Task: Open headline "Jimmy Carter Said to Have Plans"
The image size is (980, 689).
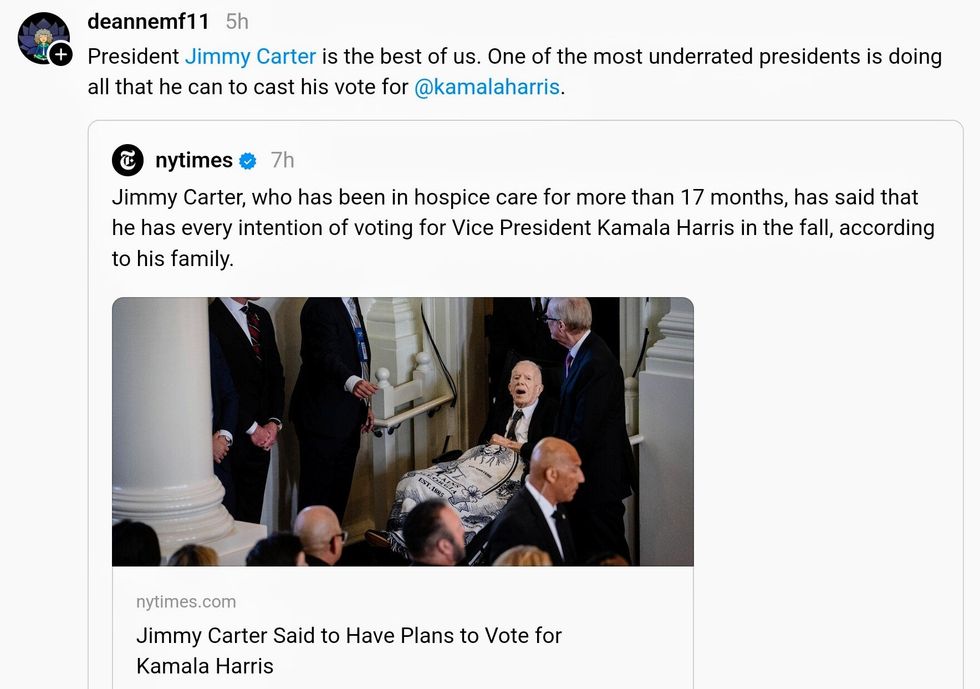Action: click(x=349, y=635)
